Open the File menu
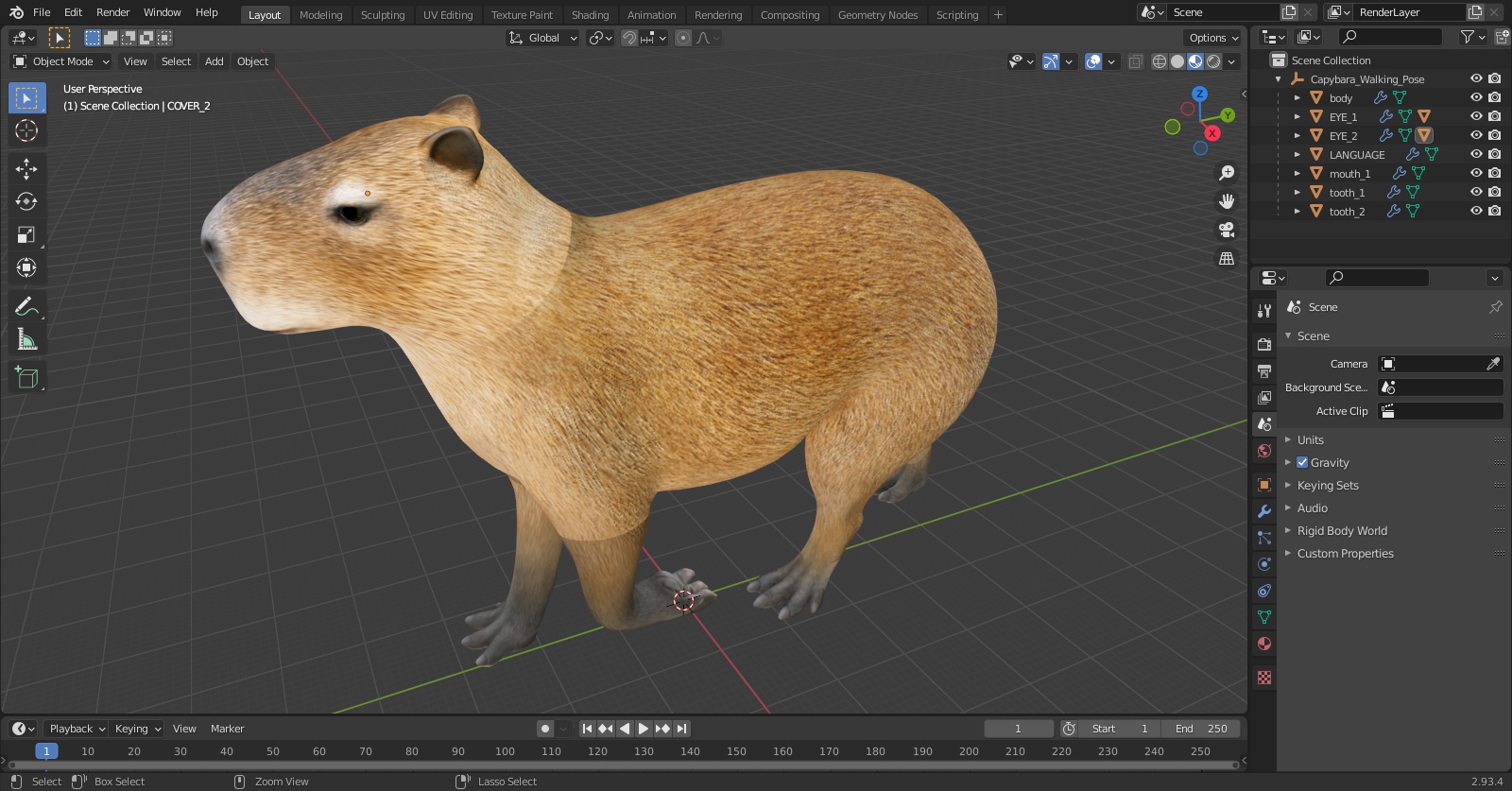Image resolution: width=1512 pixels, height=791 pixels. click(42, 12)
